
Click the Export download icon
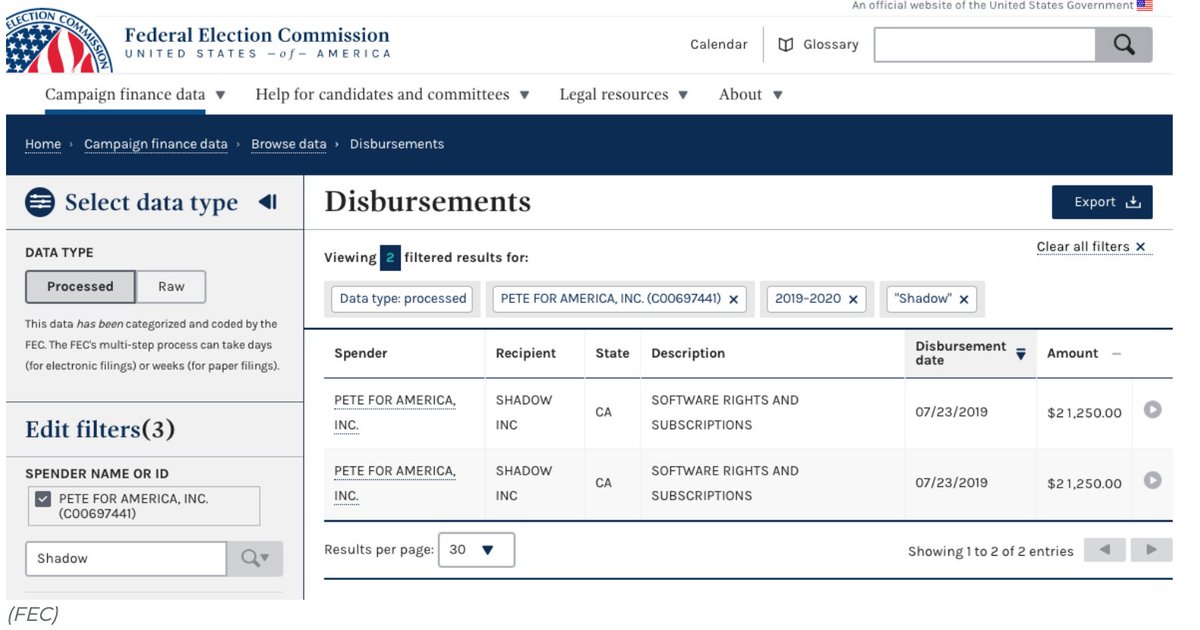[x=1133, y=202]
